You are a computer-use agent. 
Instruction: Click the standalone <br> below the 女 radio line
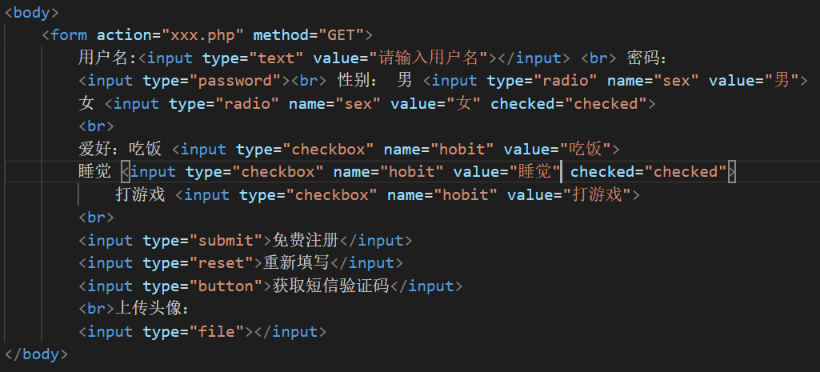point(96,127)
